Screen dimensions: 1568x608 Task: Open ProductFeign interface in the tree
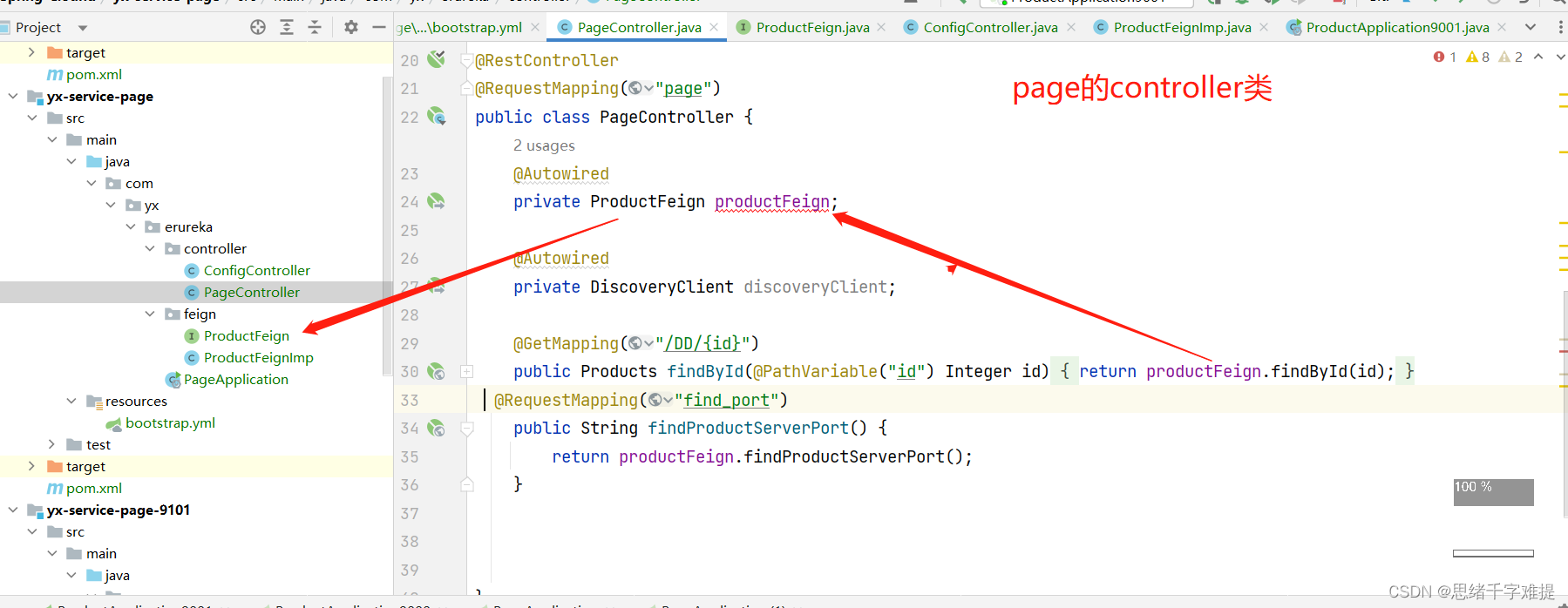[x=246, y=335]
